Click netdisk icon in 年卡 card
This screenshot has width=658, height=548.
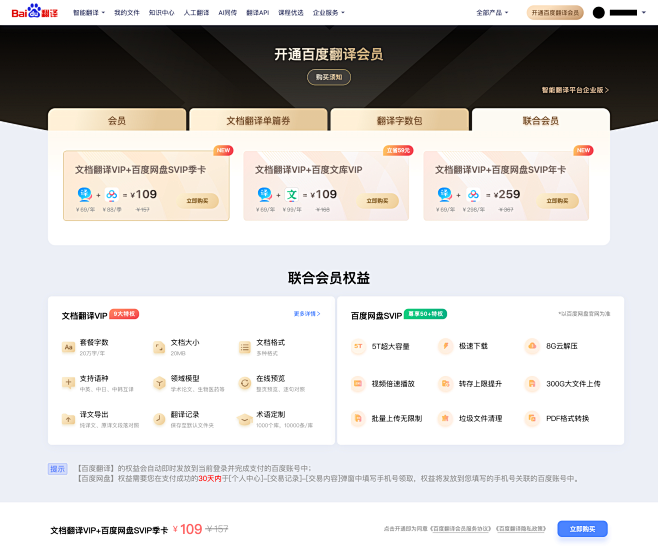click(x=473, y=195)
